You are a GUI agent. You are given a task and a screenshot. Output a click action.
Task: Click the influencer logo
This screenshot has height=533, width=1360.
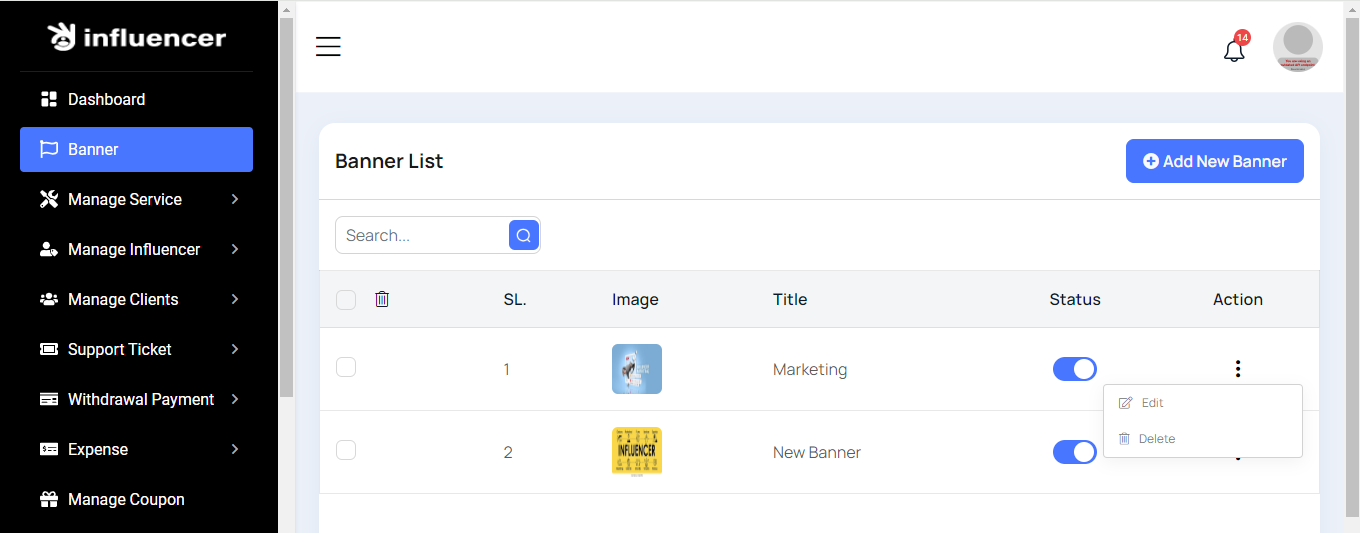tap(137, 38)
